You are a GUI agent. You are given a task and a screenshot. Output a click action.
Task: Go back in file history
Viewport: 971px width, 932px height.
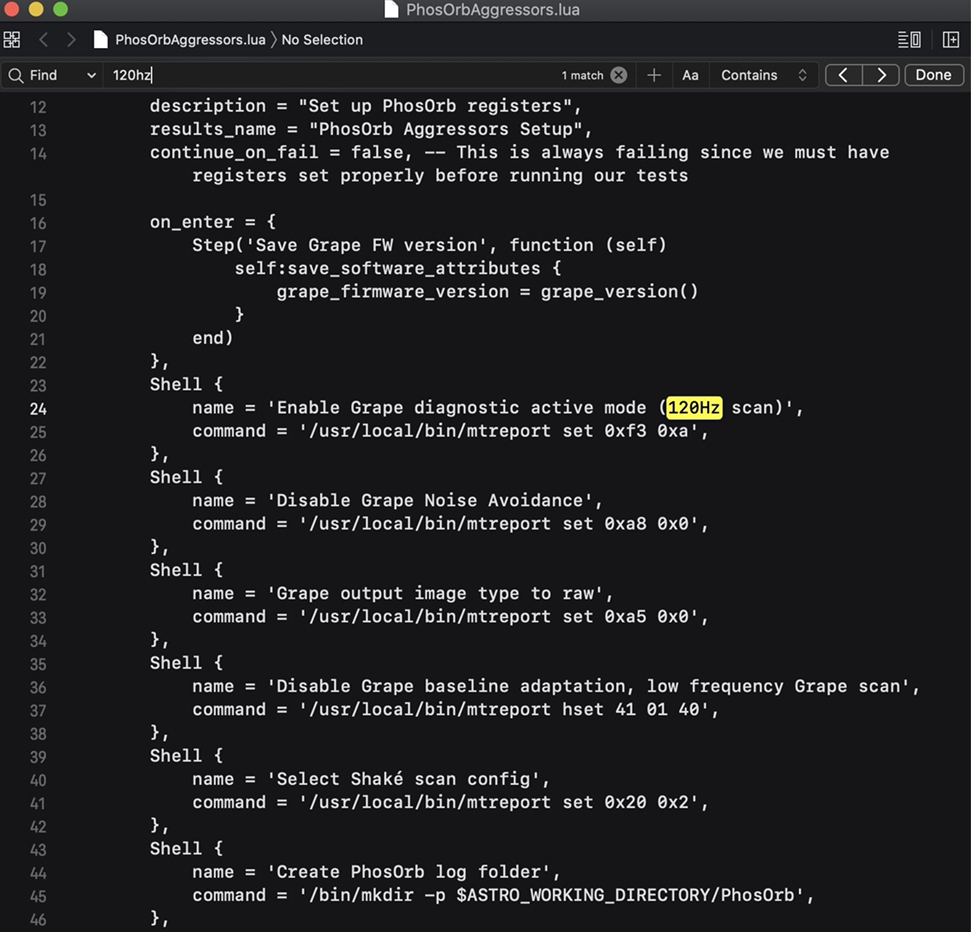click(x=43, y=40)
